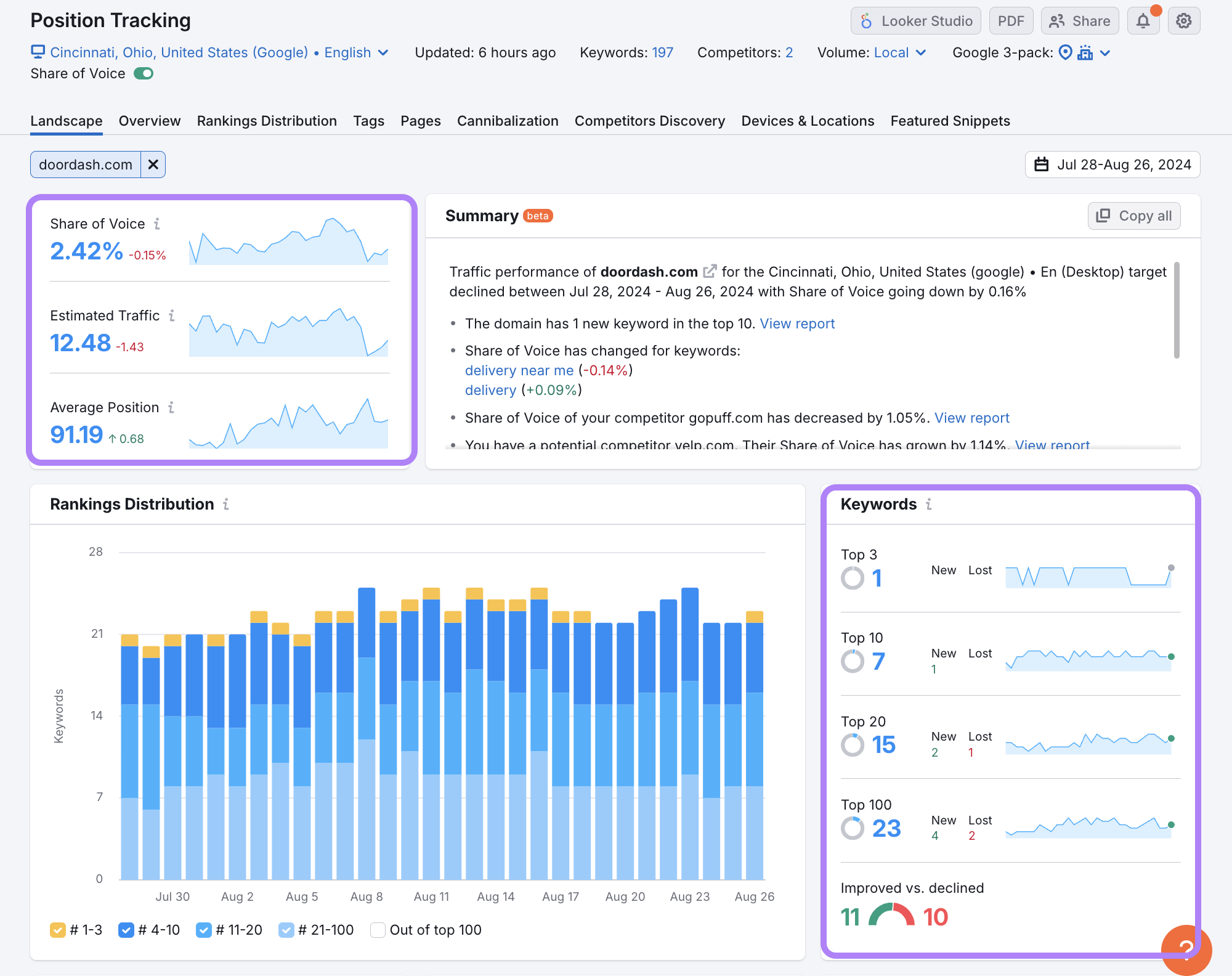Screen dimensions: 1232x976
Task: Uncheck the # 11-20 legend checkbox
Action: pos(204,930)
